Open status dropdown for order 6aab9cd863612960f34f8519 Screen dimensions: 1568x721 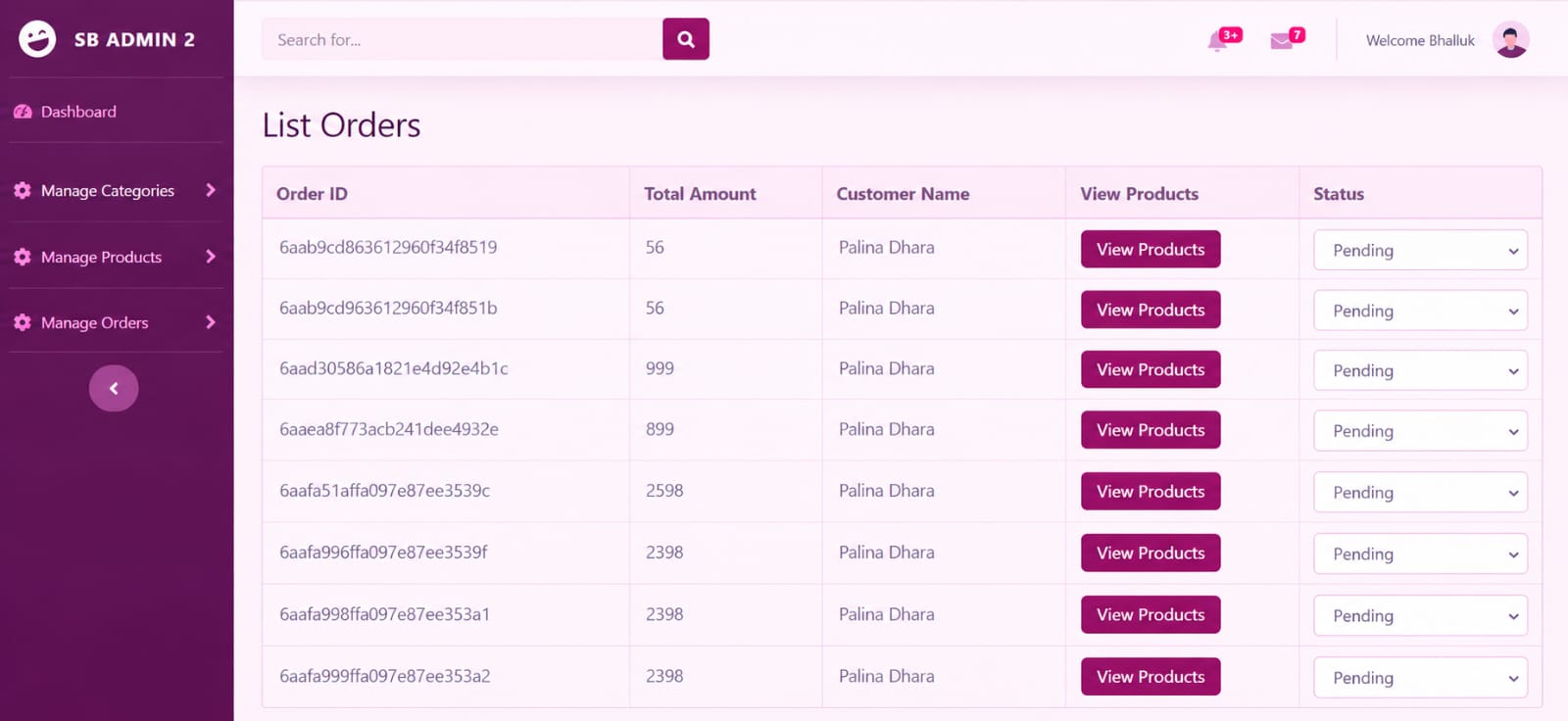coord(1420,250)
